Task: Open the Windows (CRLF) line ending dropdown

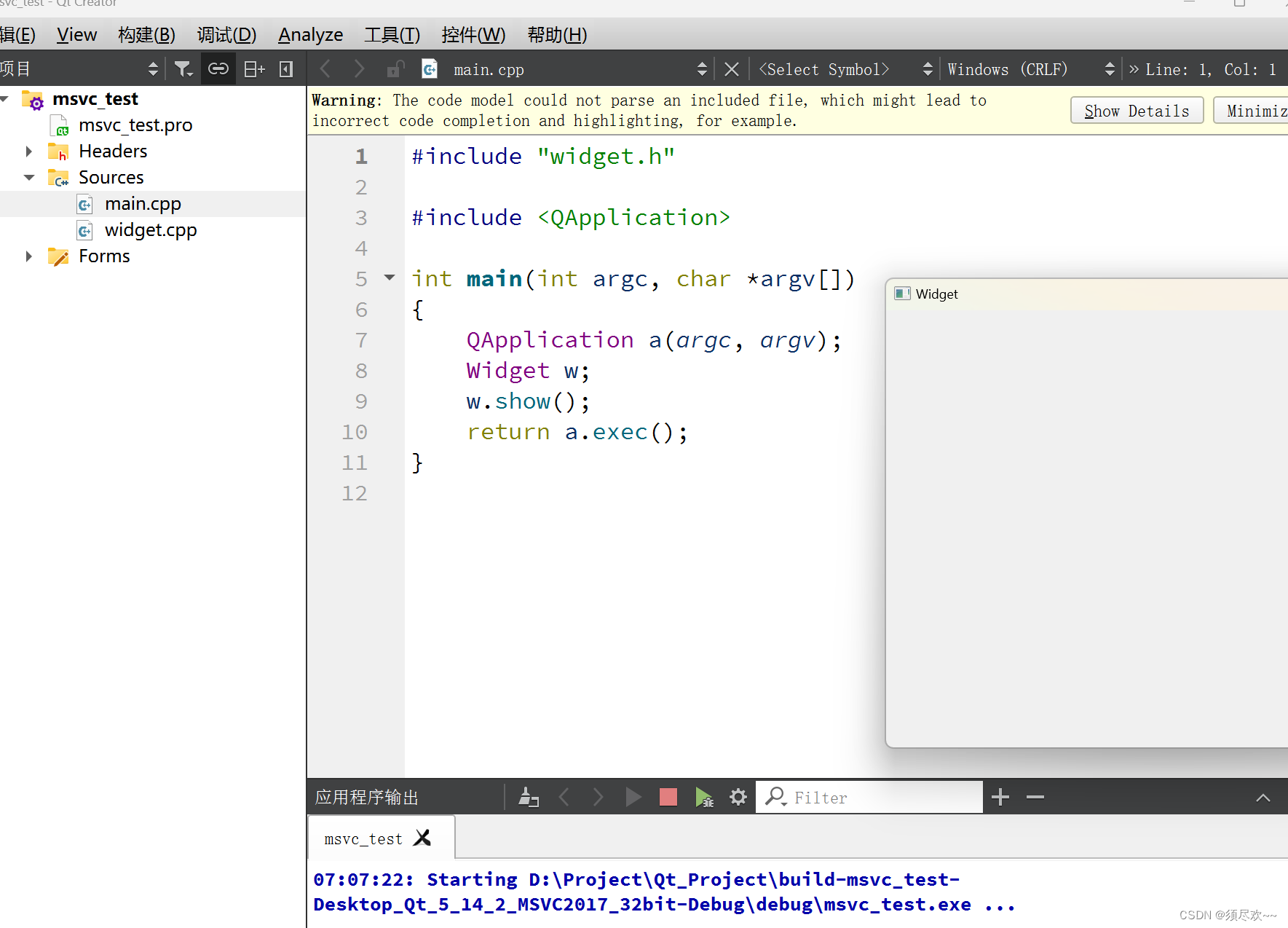Action: tap(1030, 69)
